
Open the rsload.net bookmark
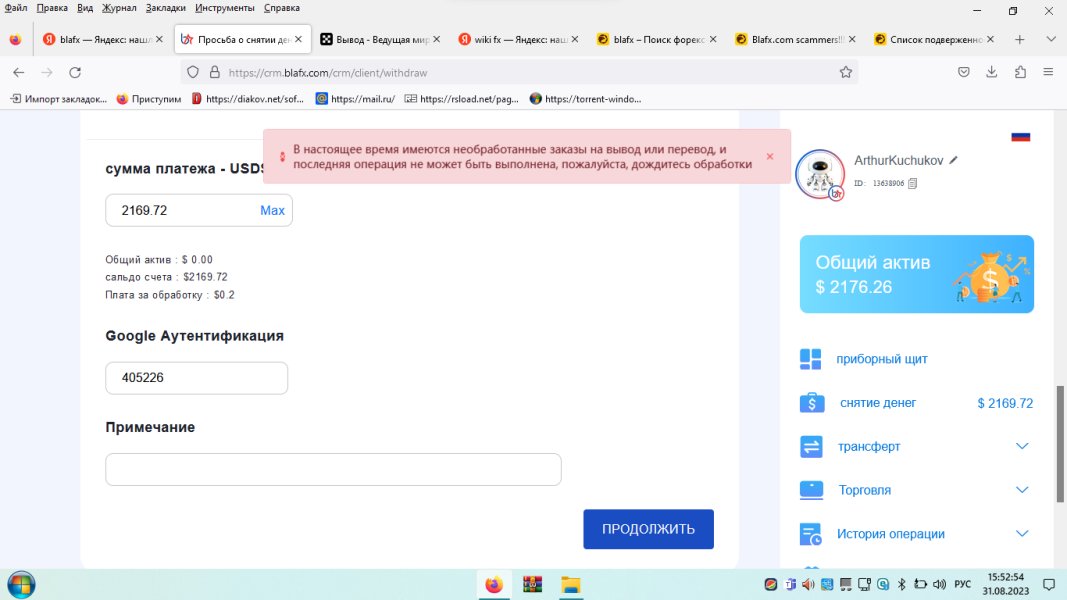tap(461, 99)
